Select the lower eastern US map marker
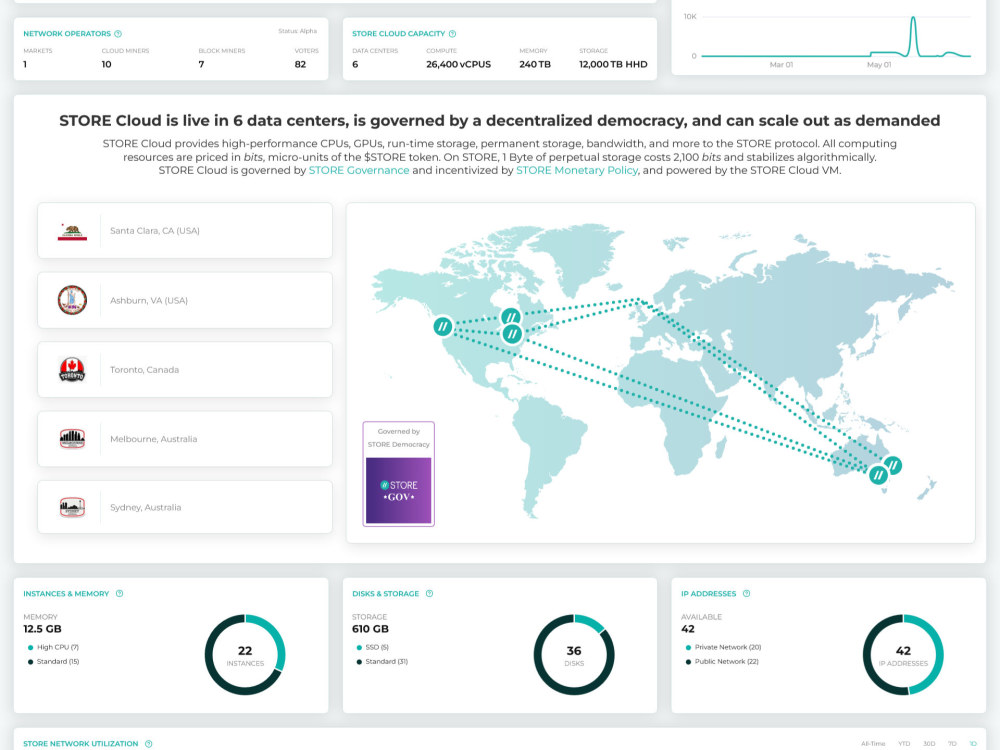This screenshot has height=750, width=1000. 512,334
